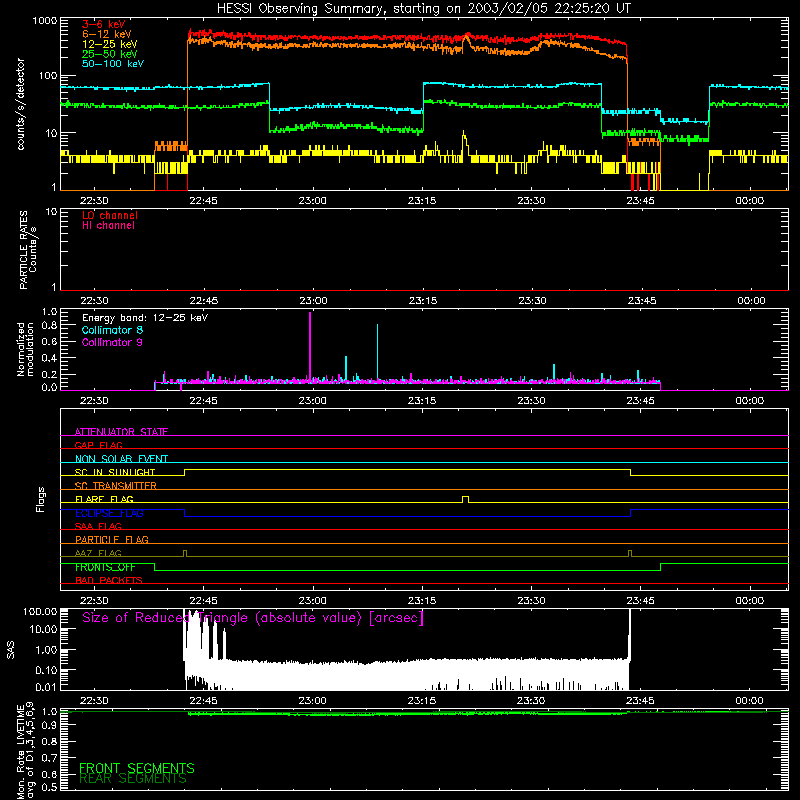Select the Collimator 9 legend entry
Screen dimensions: 800x800
coord(112,342)
